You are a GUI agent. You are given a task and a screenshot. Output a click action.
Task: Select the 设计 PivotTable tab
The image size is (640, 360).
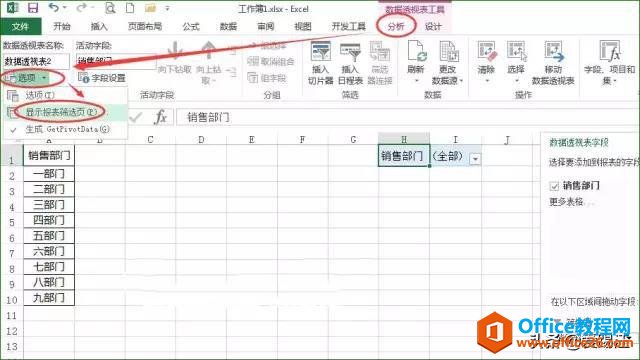tap(433, 27)
